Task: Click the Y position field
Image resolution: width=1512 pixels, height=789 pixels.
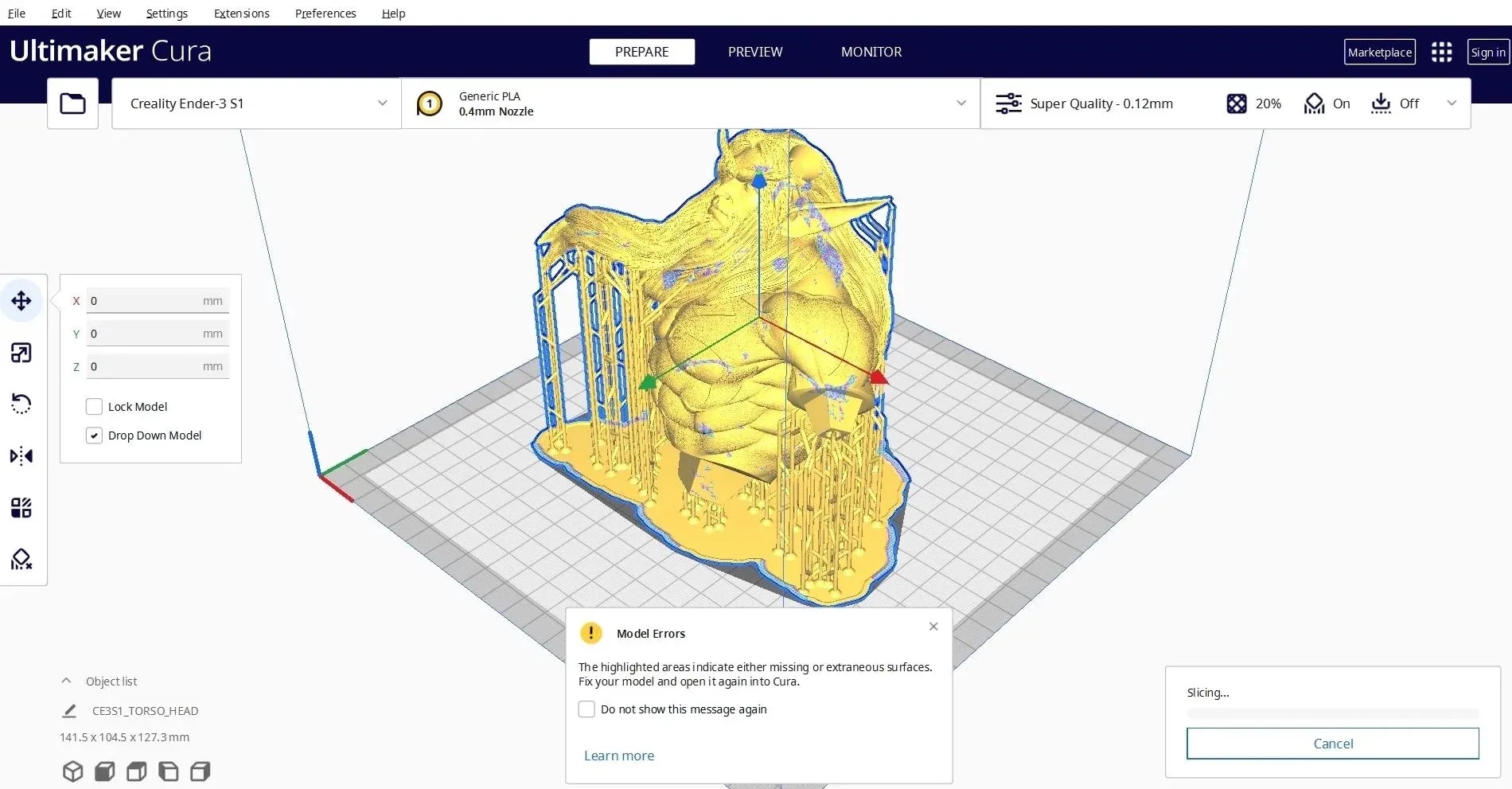Action: coord(158,334)
